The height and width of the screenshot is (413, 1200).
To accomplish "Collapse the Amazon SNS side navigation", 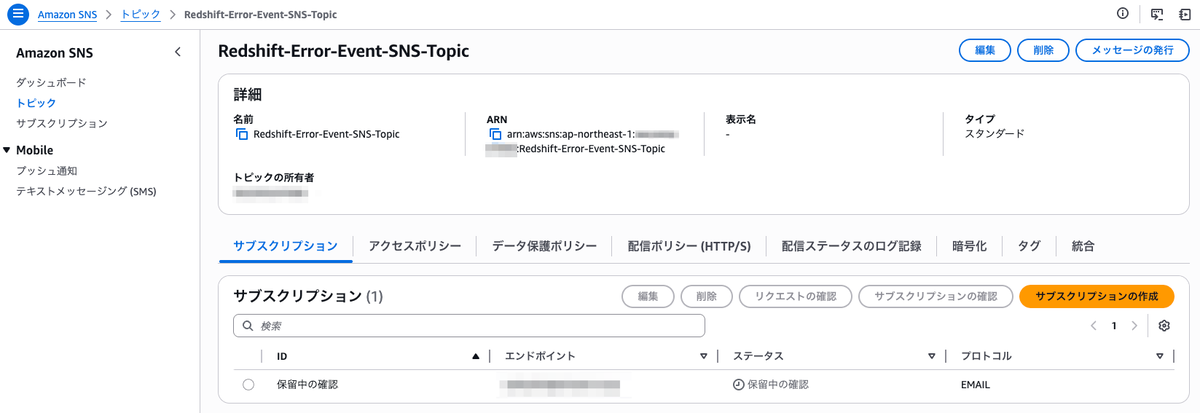I will 178,52.
